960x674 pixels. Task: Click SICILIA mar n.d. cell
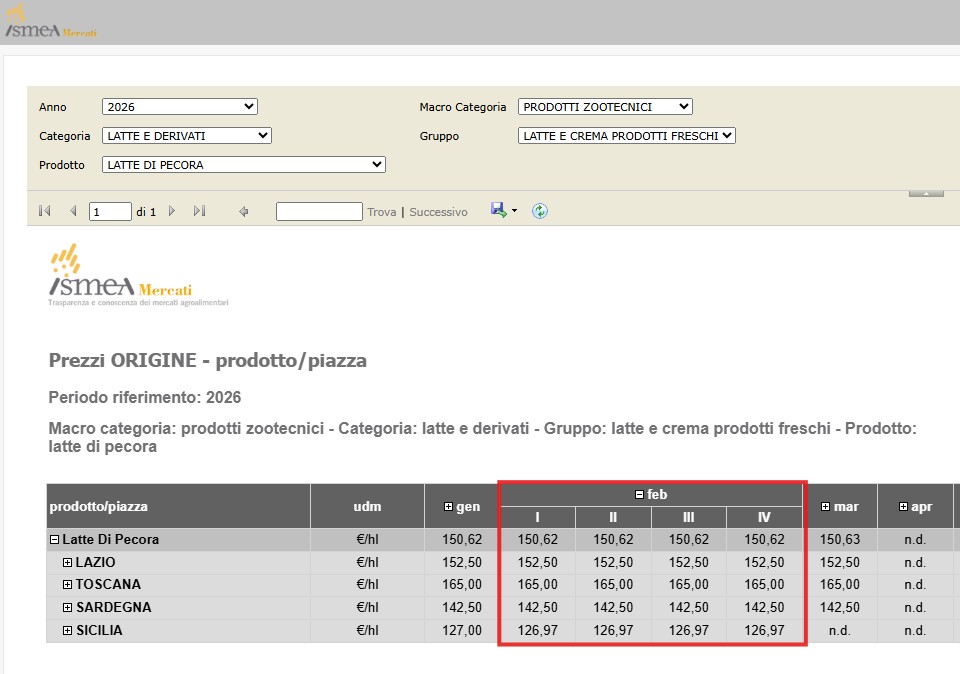839,630
